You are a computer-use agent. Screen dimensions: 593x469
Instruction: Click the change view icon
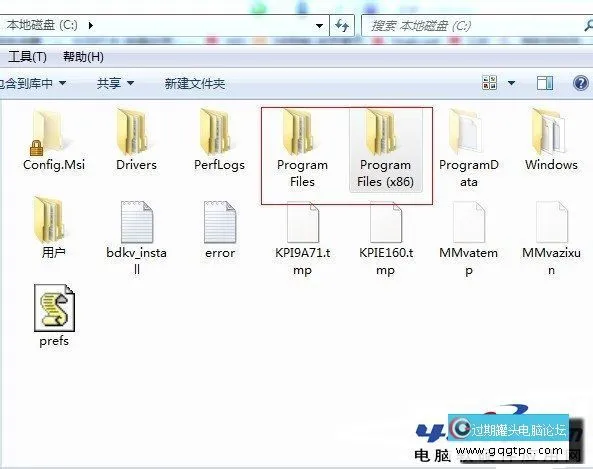point(490,82)
